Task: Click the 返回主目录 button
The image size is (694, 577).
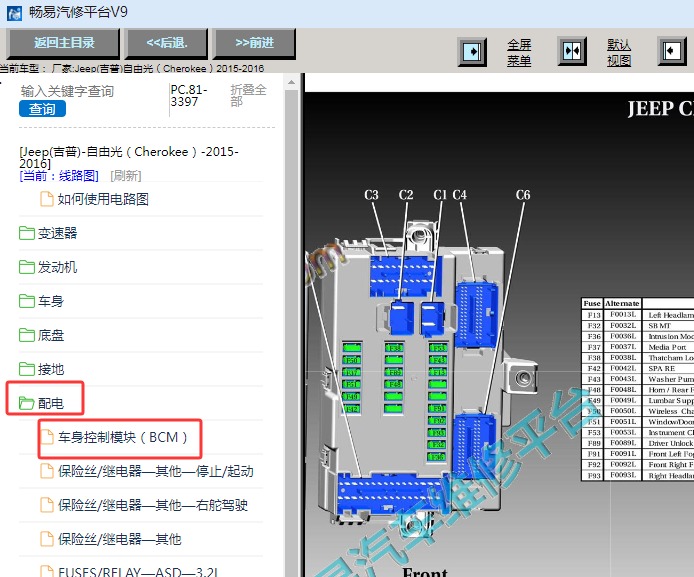Action: coord(64,43)
